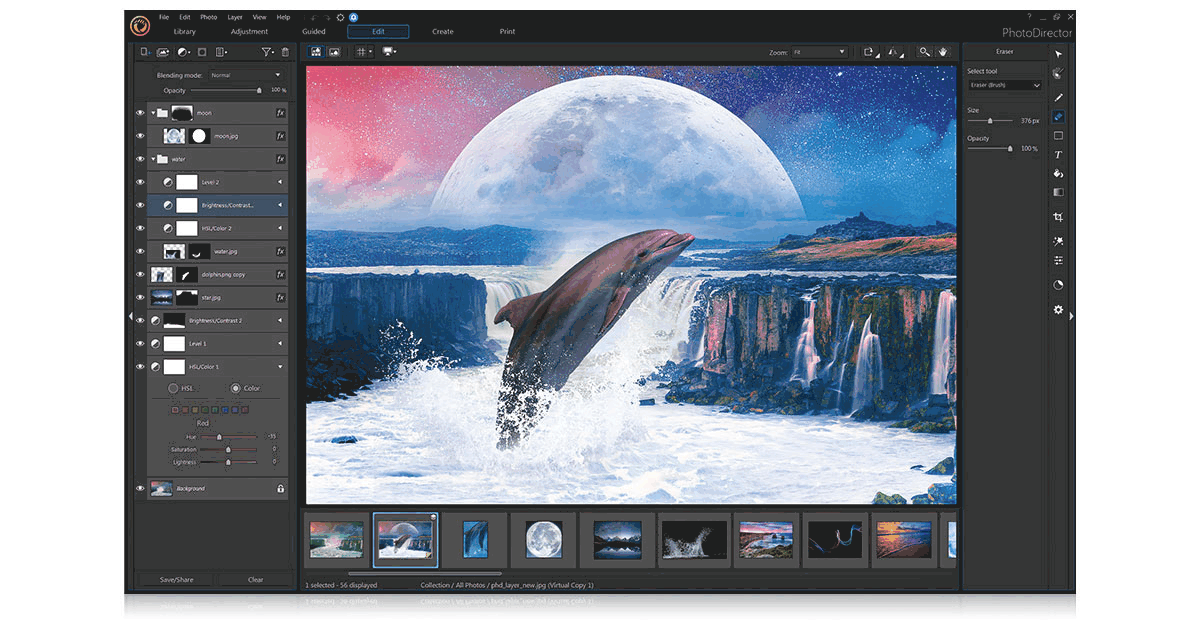Activate the Zoom magnifier tool
Screen dimensions: 1200x627
pos(924,51)
